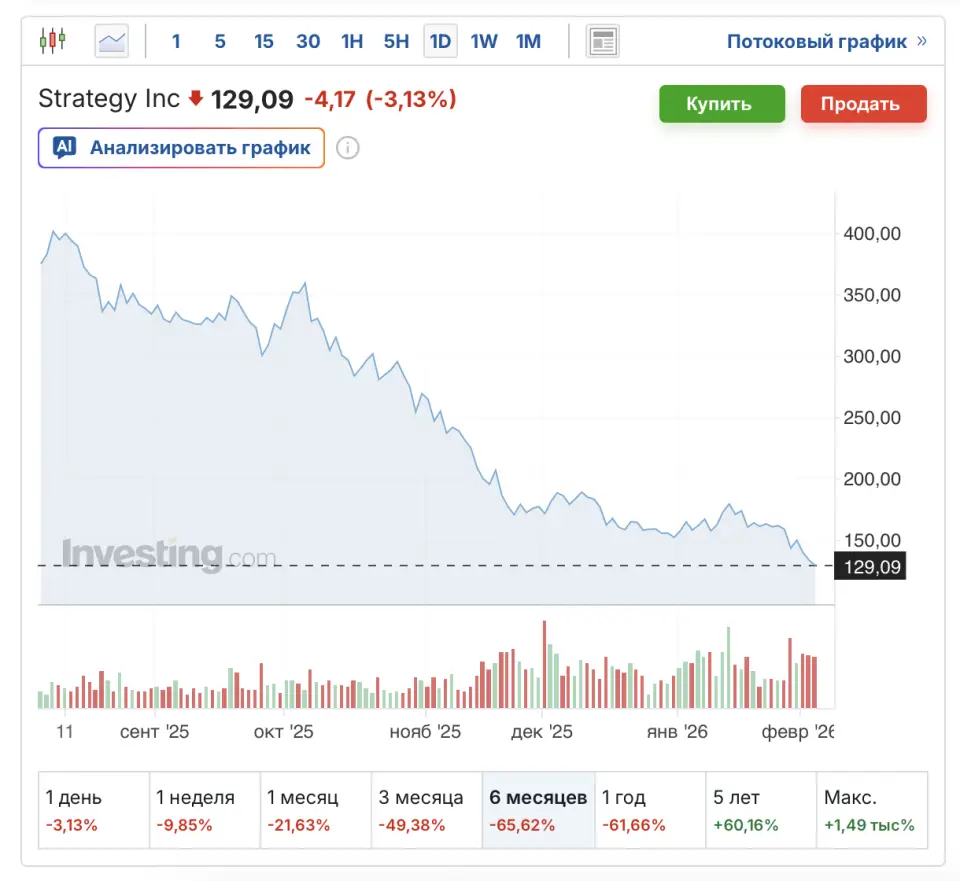This screenshot has width=960, height=881.
Task: Select the 15 minute interval
Action: [264, 41]
